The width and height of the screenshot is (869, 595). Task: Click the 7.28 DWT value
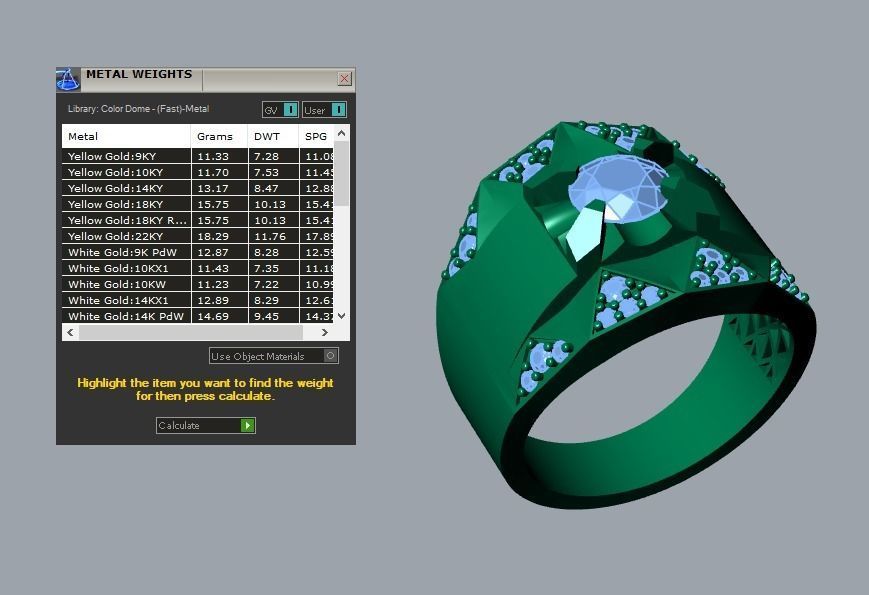coord(266,156)
